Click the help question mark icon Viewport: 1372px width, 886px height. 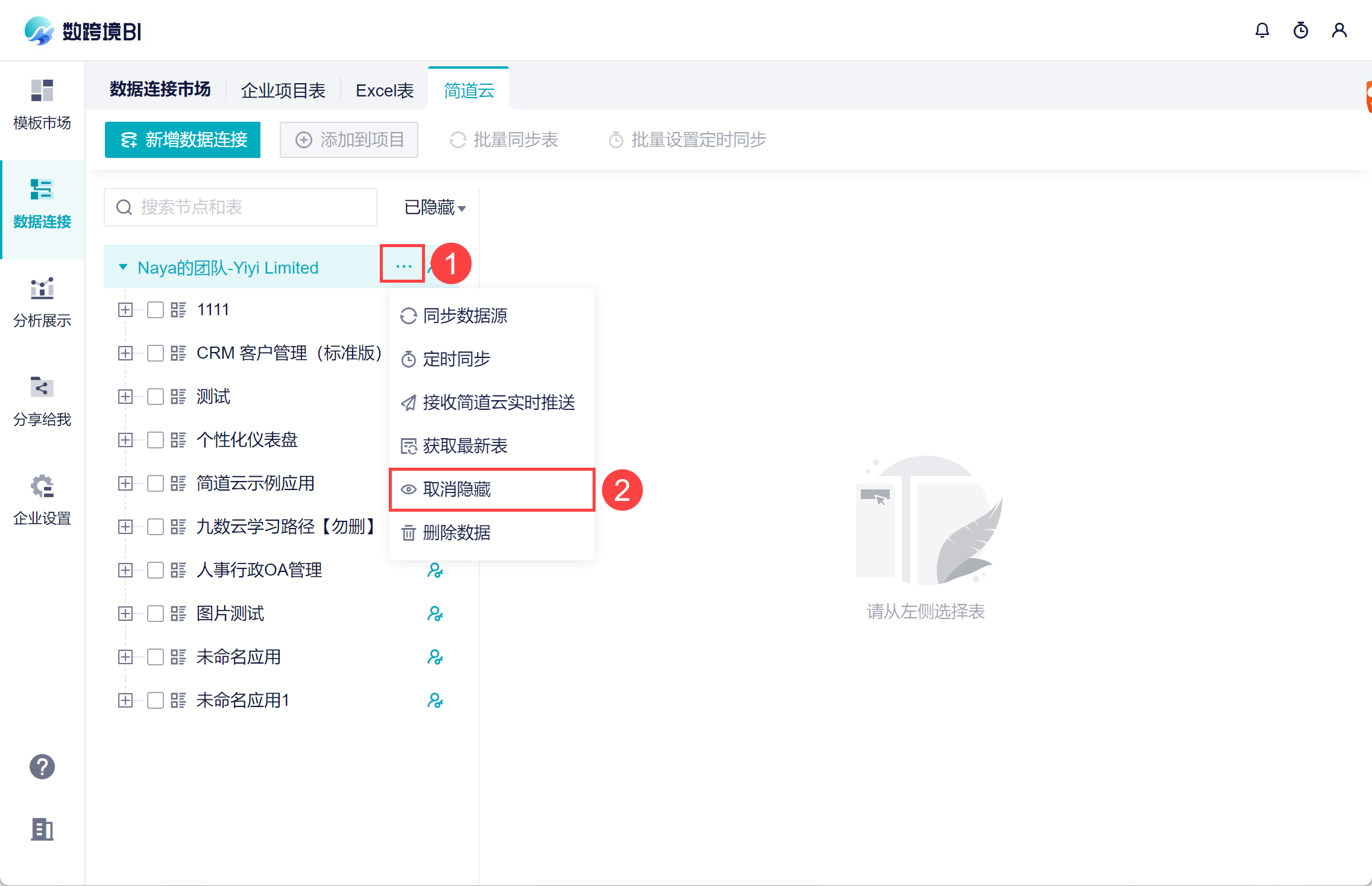click(42, 767)
